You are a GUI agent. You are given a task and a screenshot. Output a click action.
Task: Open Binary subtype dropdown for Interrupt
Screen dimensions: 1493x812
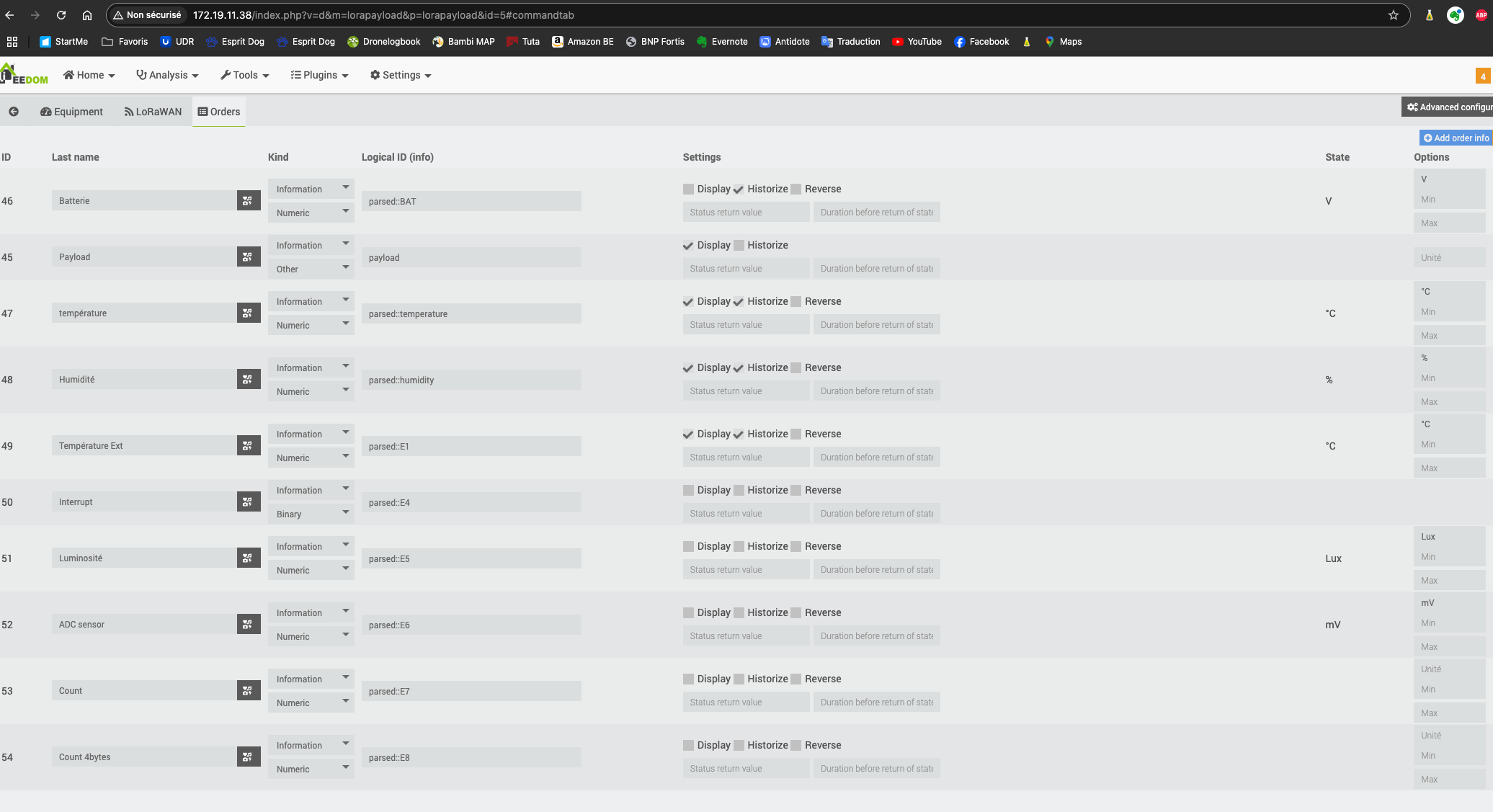pos(311,514)
